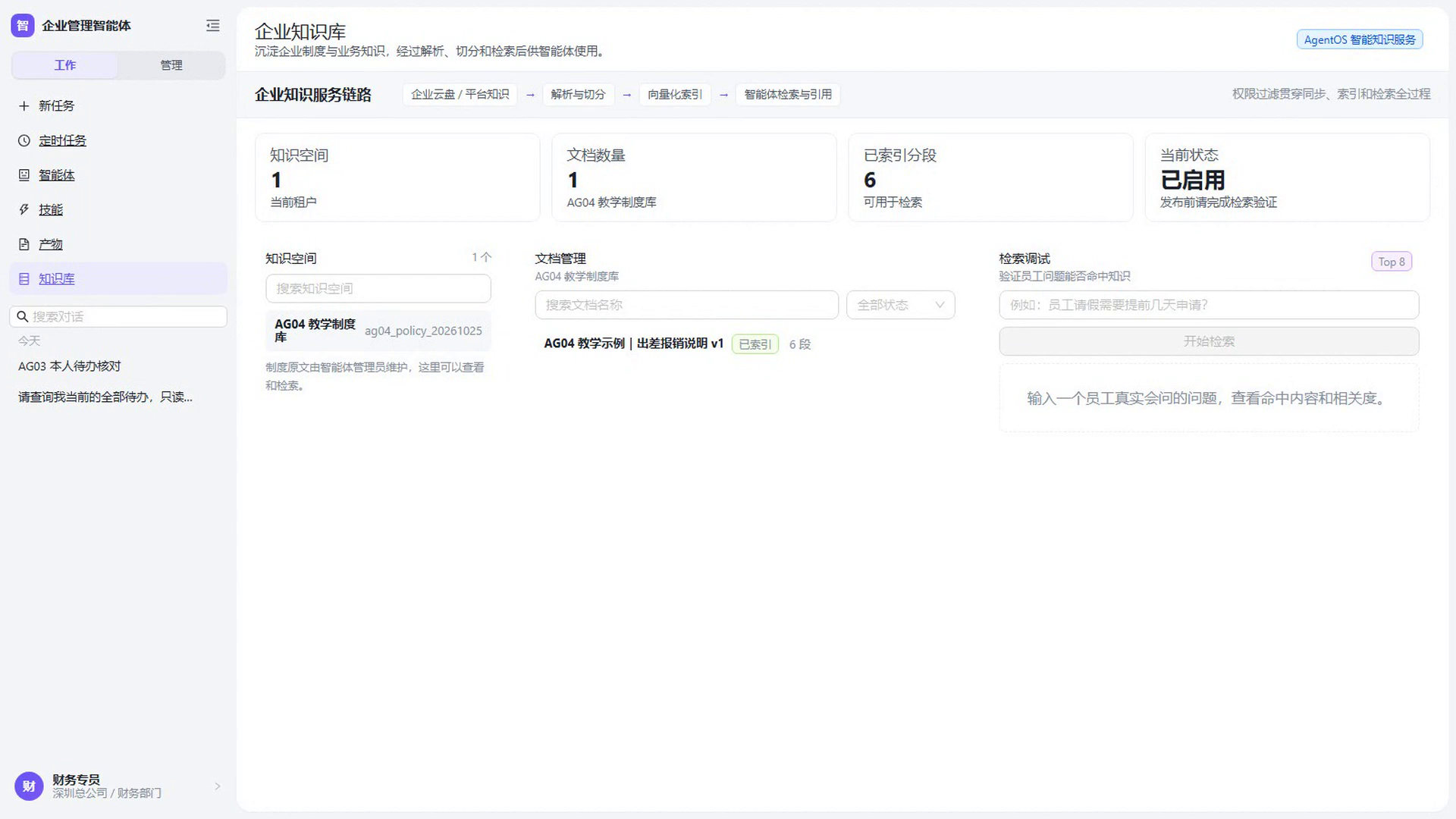
Task: Focus the 搜索对话 search box
Action: click(118, 317)
